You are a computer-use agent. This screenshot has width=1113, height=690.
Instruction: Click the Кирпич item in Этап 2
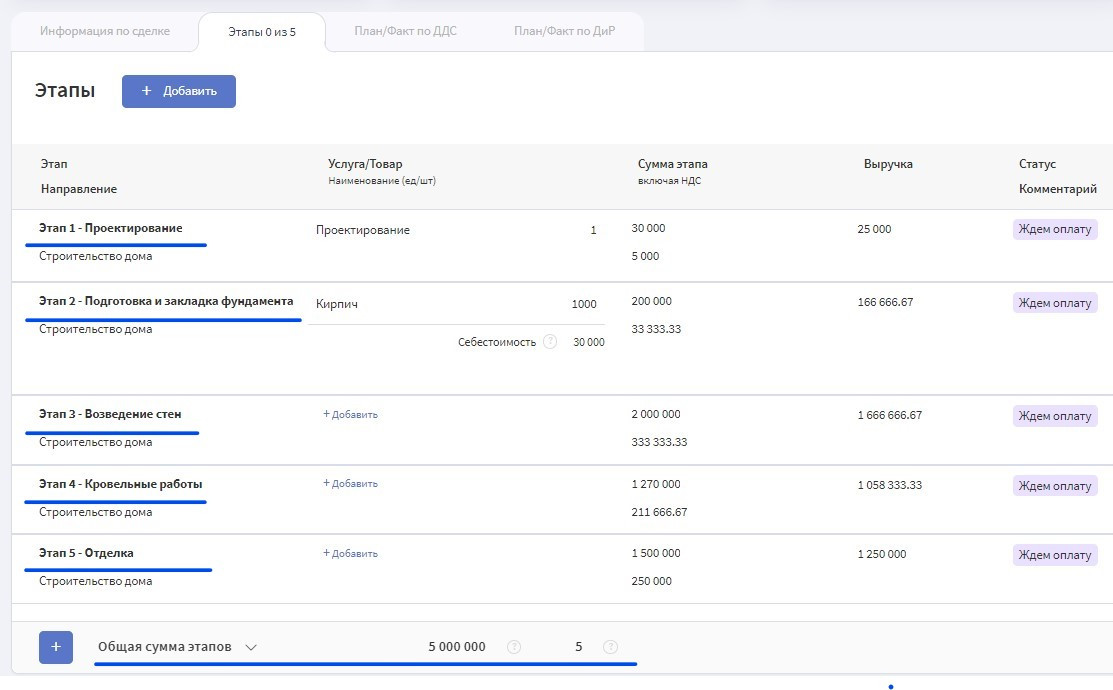point(337,304)
